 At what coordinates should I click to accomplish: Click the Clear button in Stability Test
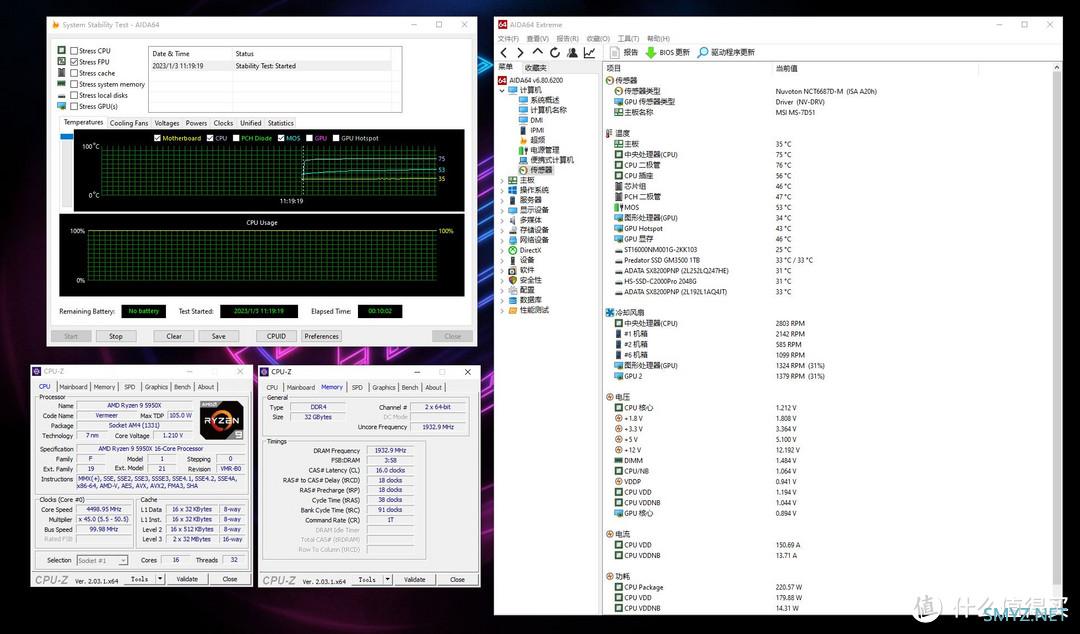coord(174,336)
